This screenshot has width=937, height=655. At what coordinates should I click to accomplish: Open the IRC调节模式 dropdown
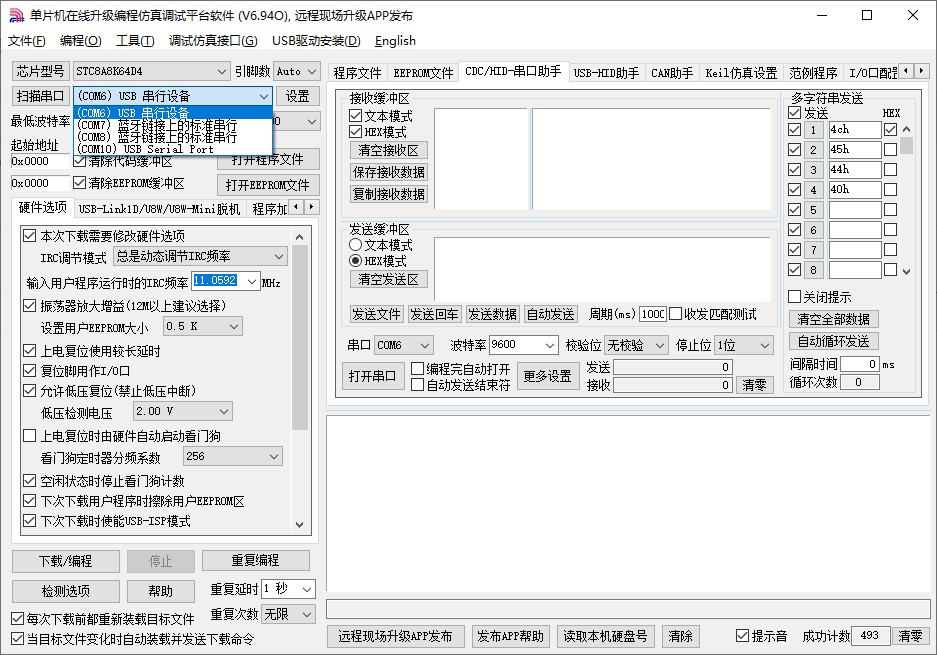point(278,256)
